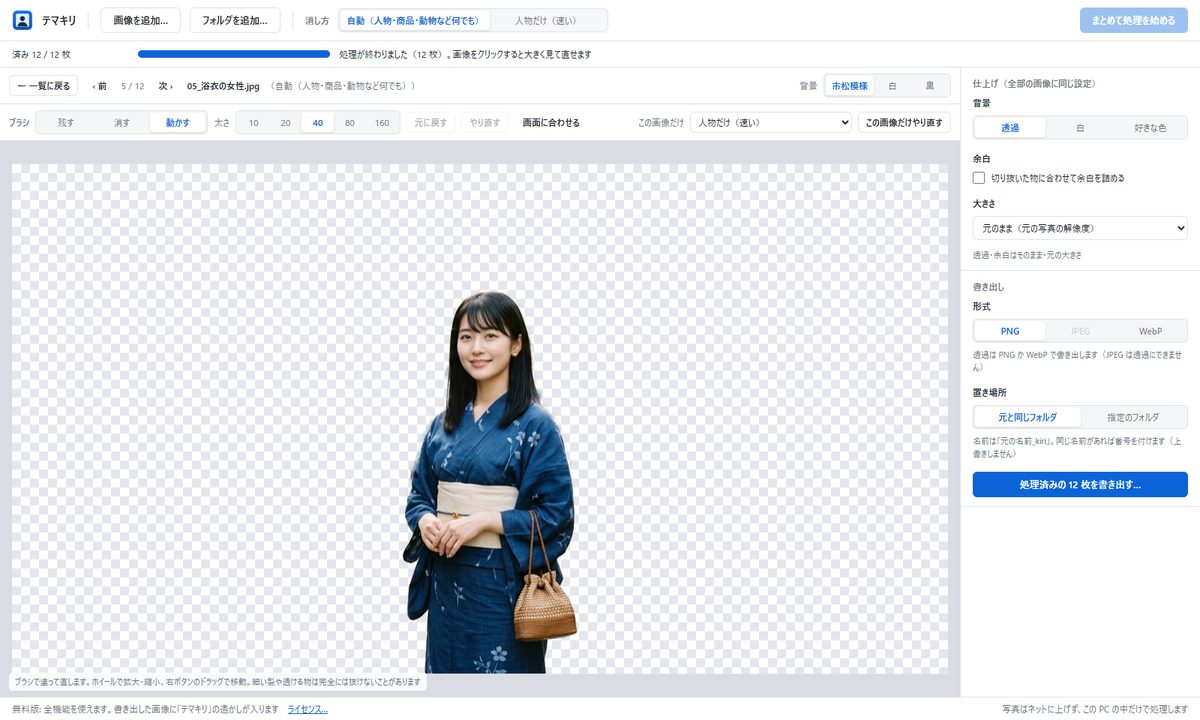Open the ライセンス... link

pos(308,709)
